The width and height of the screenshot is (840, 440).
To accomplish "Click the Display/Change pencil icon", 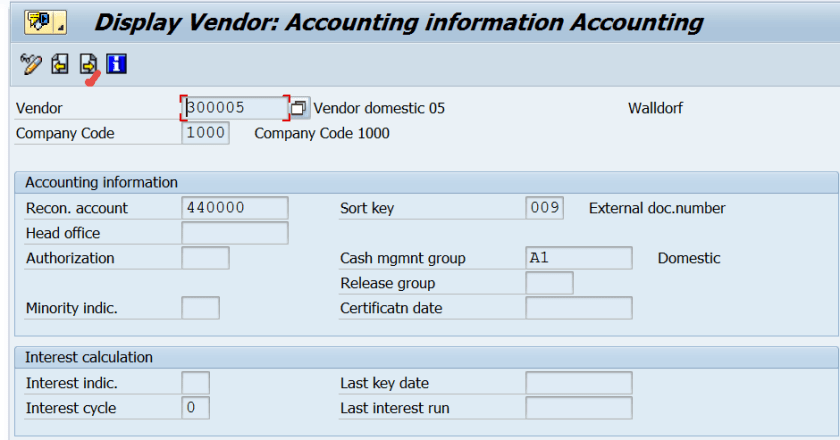I will [x=30, y=65].
